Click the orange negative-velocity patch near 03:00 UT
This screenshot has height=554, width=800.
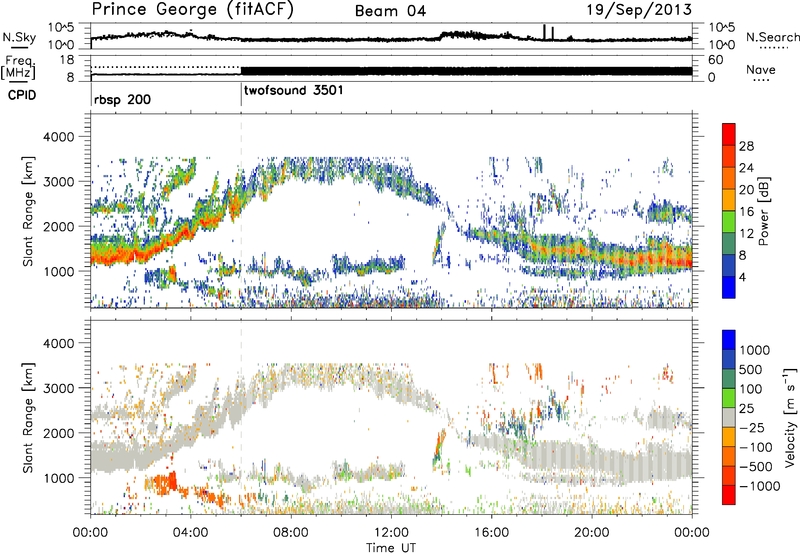pyautogui.click(x=164, y=483)
